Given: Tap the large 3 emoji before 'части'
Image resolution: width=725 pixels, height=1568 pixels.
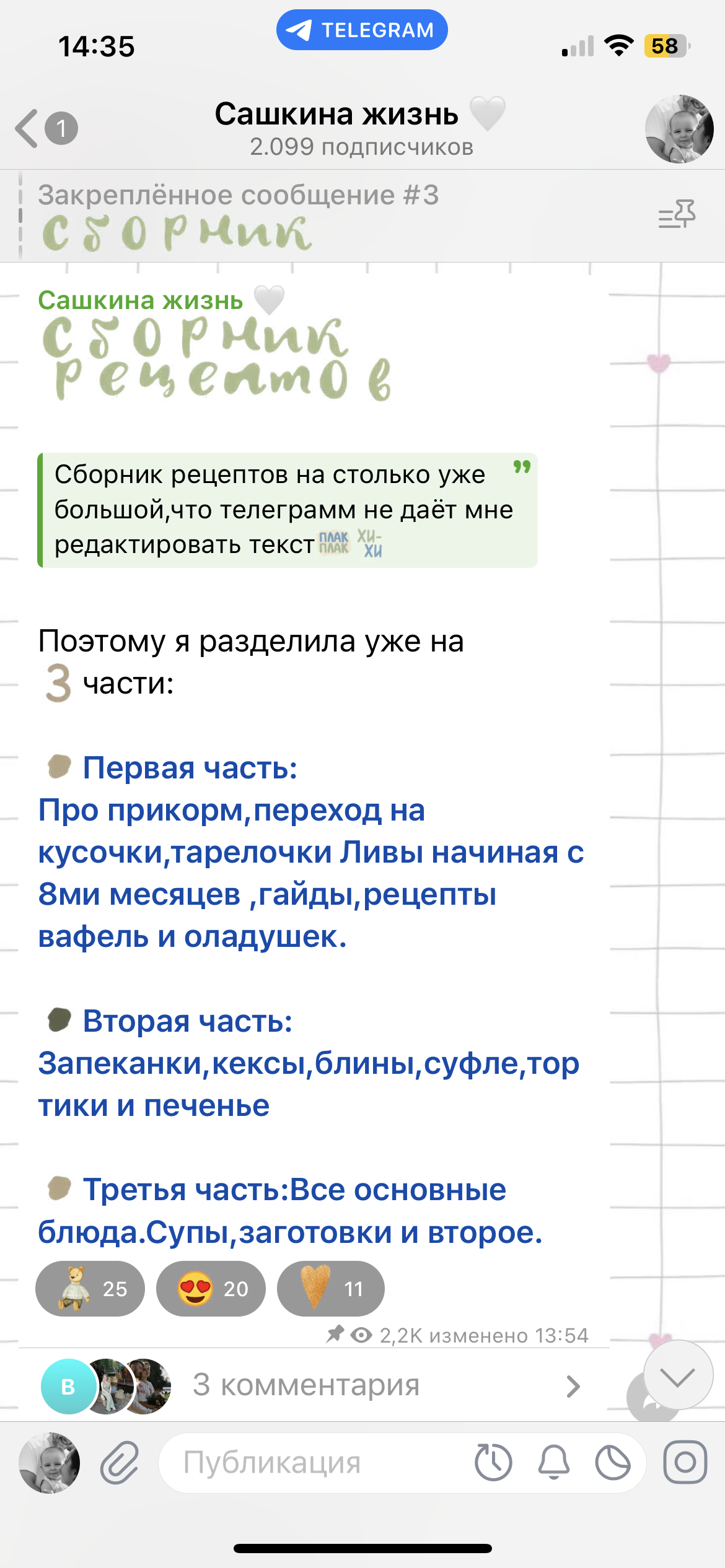Looking at the screenshot, I should [x=58, y=682].
